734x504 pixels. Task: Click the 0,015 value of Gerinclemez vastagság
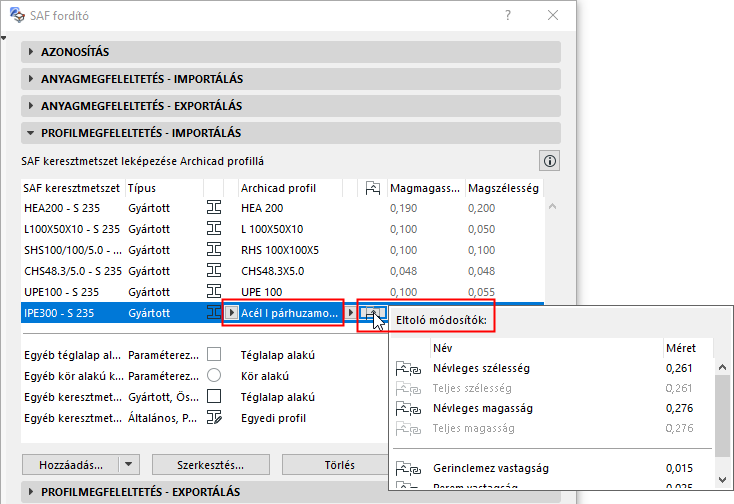coord(679,468)
